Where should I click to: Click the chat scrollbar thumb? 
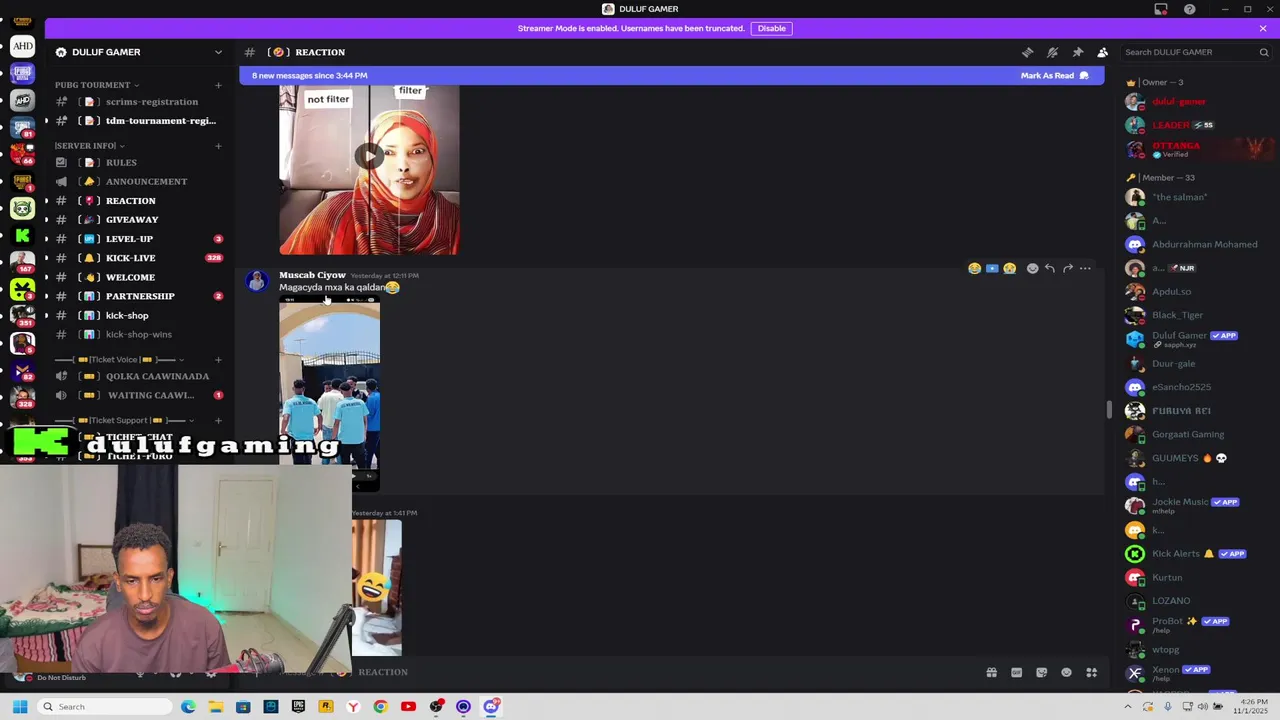point(1108,410)
